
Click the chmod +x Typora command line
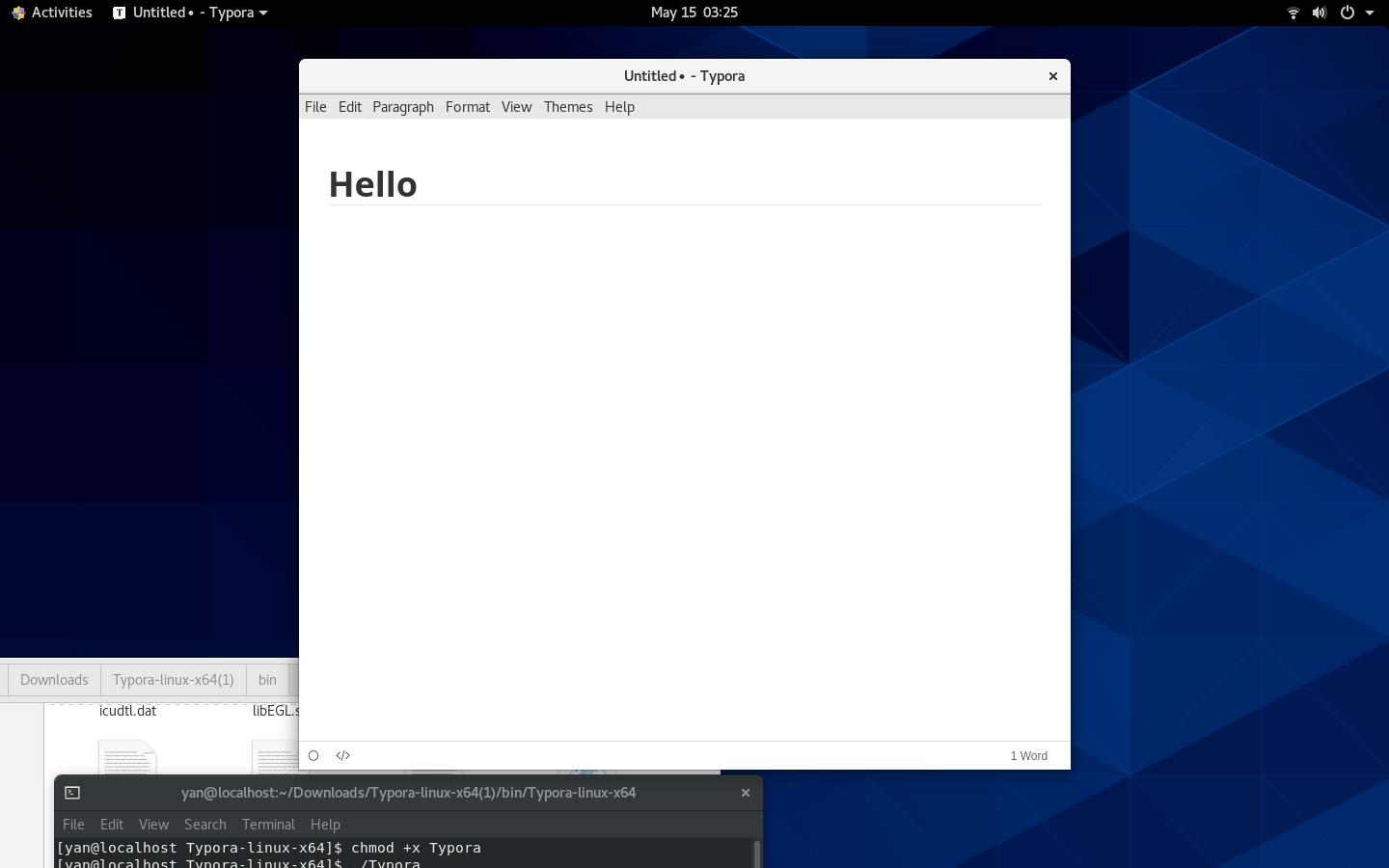pyautogui.click(x=269, y=848)
